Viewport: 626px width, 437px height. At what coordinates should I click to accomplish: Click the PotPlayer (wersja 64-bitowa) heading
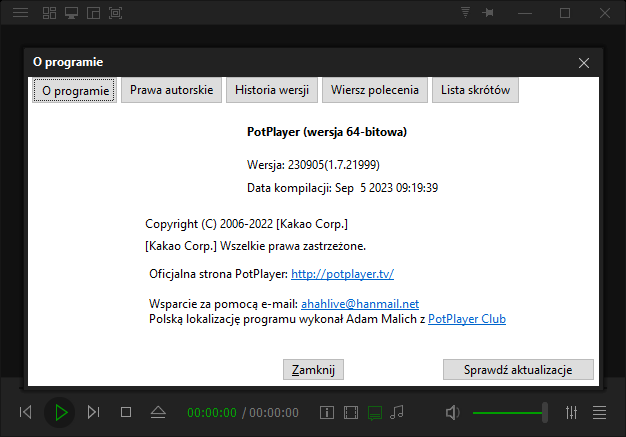pos(327,132)
